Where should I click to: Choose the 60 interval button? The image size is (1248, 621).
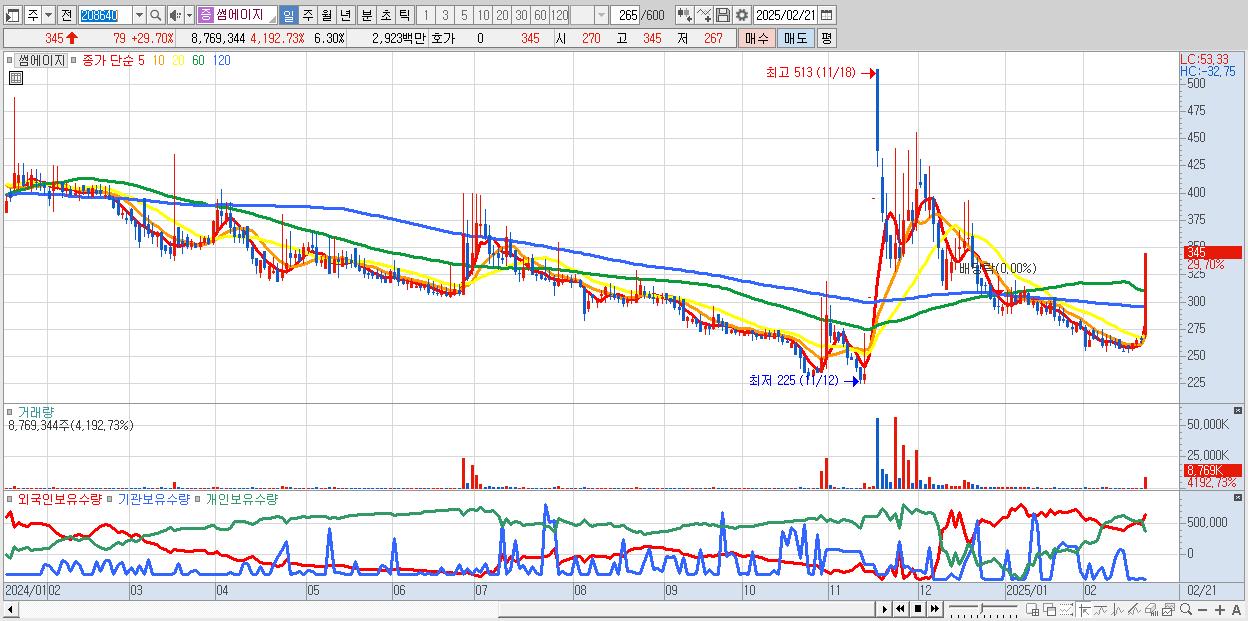540,15
